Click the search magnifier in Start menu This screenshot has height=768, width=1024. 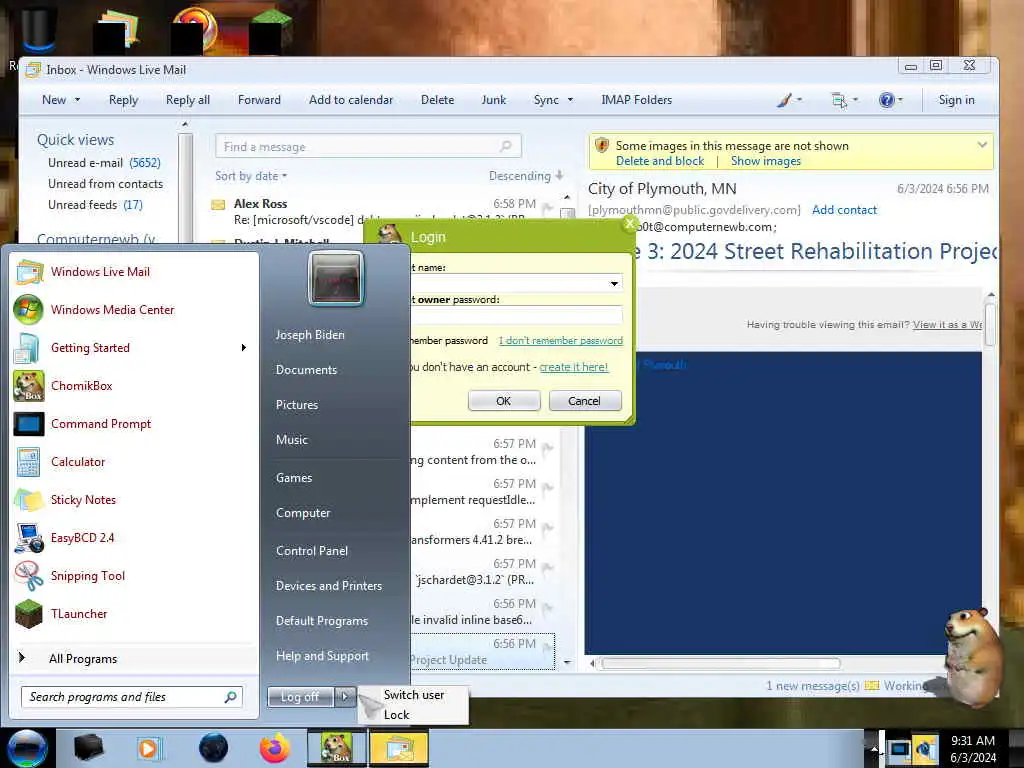[x=230, y=697]
